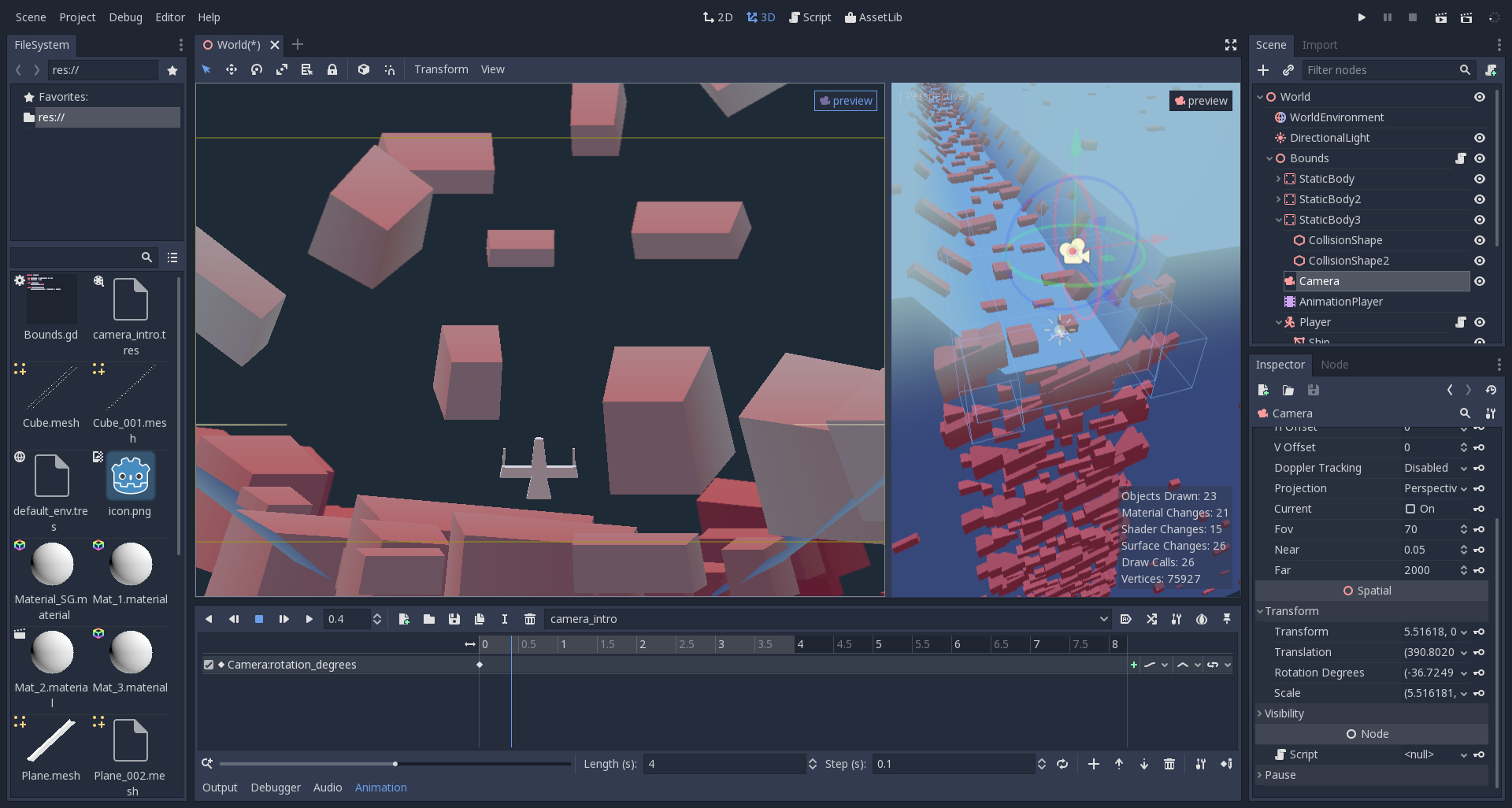1512x808 pixels.
Task: Hide the DirectionalLight node
Action: click(x=1480, y=138)
